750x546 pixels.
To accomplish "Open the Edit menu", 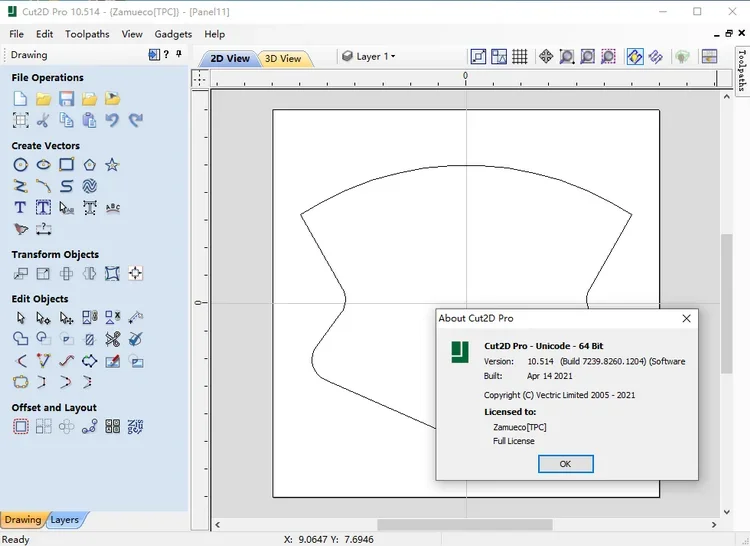I will pos(44,34).
